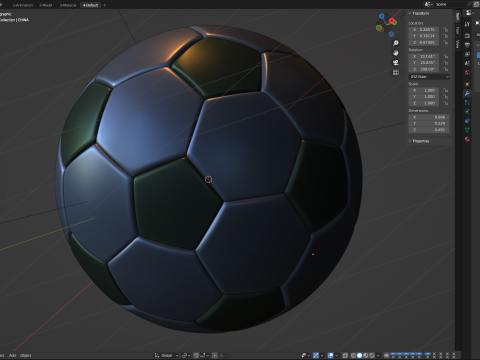Click the zoom magnifier navigation icon
Image resolution: width=480 pixels, height=360 pixels.
[396, 43]
